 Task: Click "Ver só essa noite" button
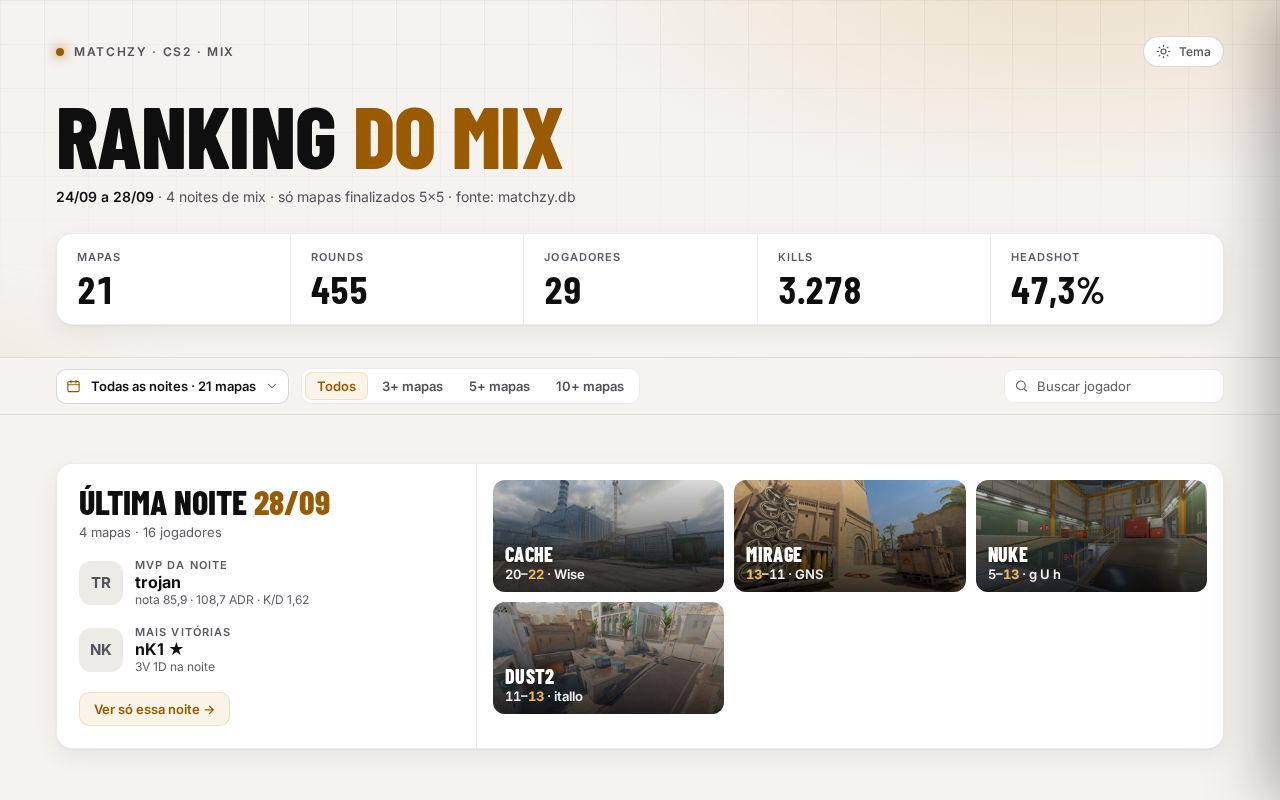[x=154, y=709]
